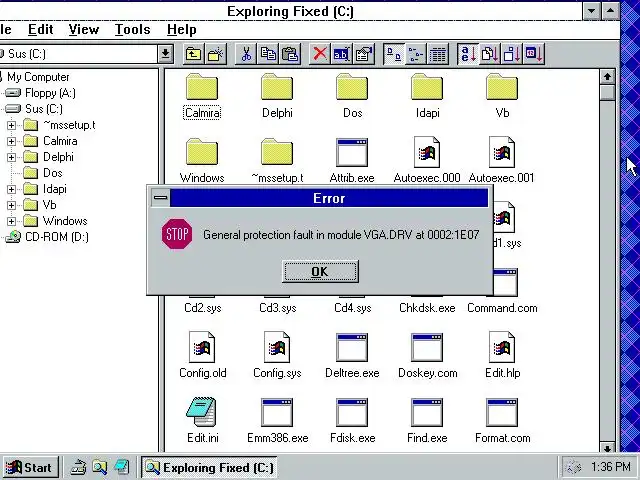Open the Start menu
Viewport: 640px width, 480px height.
[x=30, y=467]
